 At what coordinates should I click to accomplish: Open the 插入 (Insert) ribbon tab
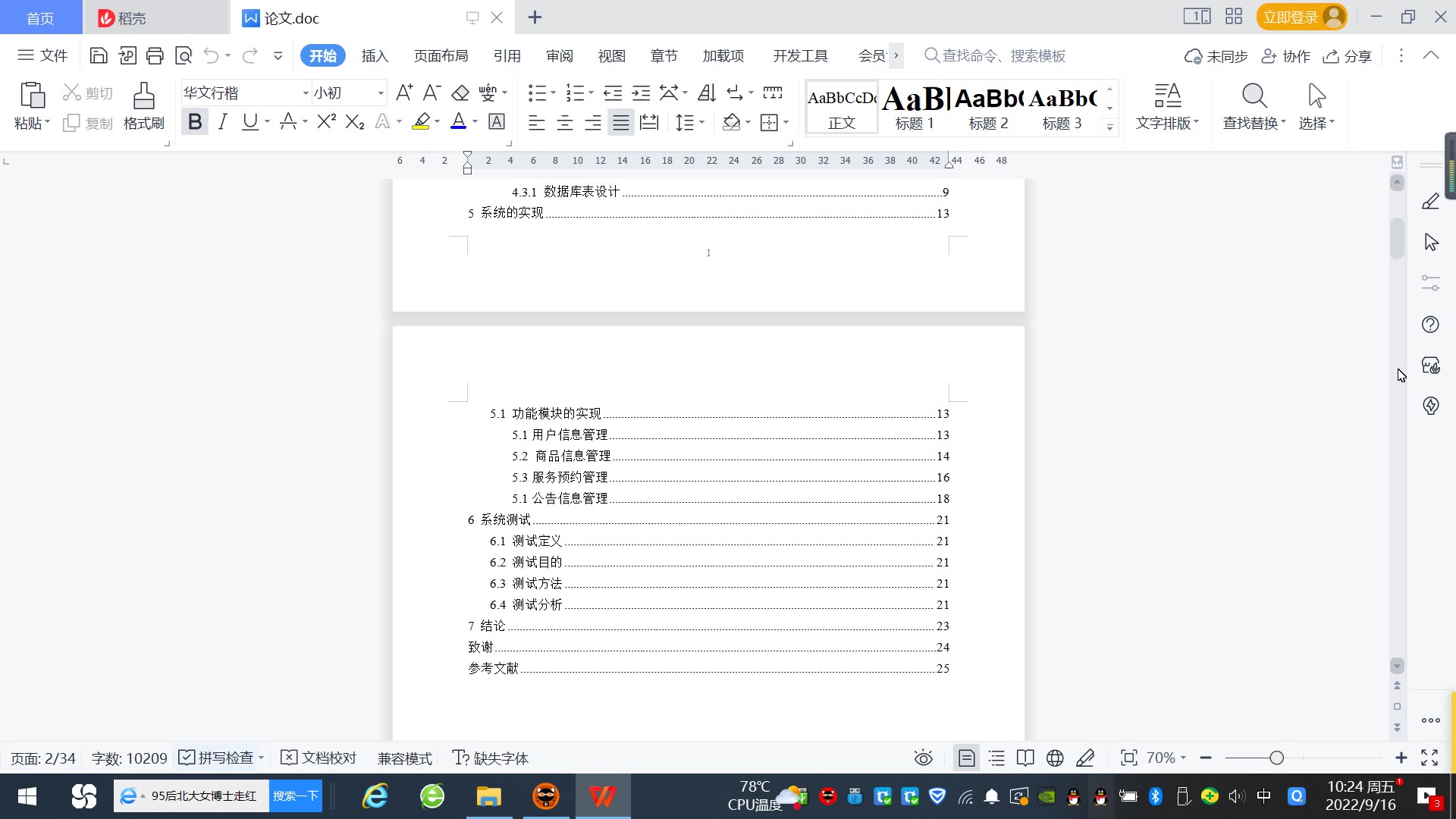coord(375,55)
